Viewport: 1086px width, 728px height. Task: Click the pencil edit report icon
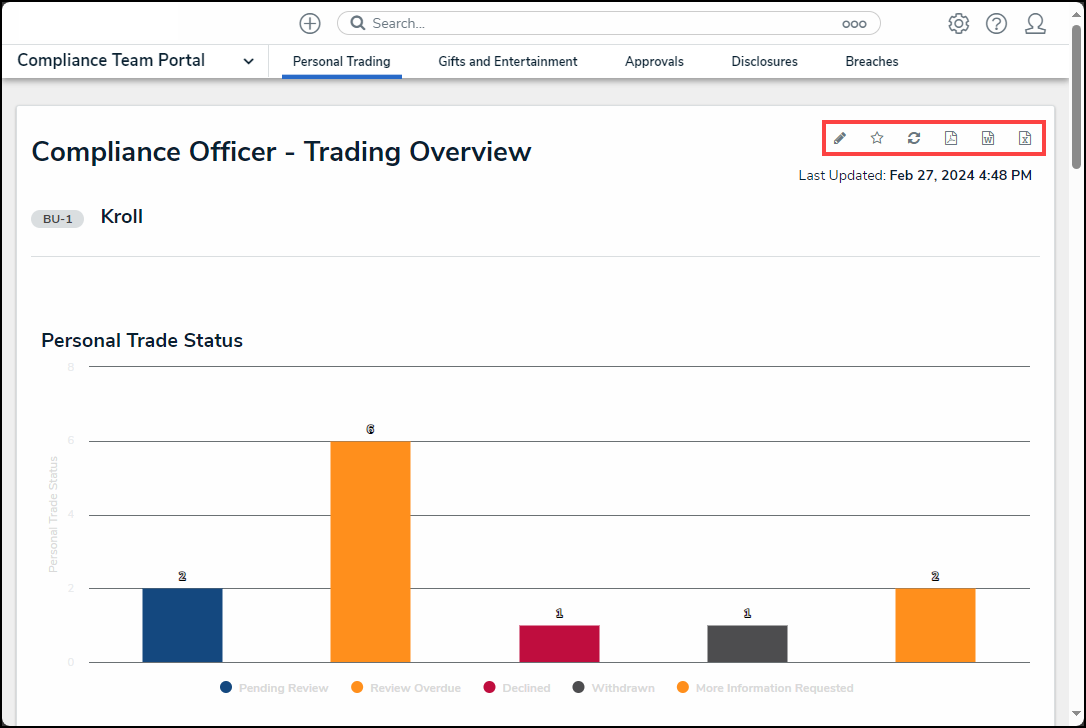(840, 138)
